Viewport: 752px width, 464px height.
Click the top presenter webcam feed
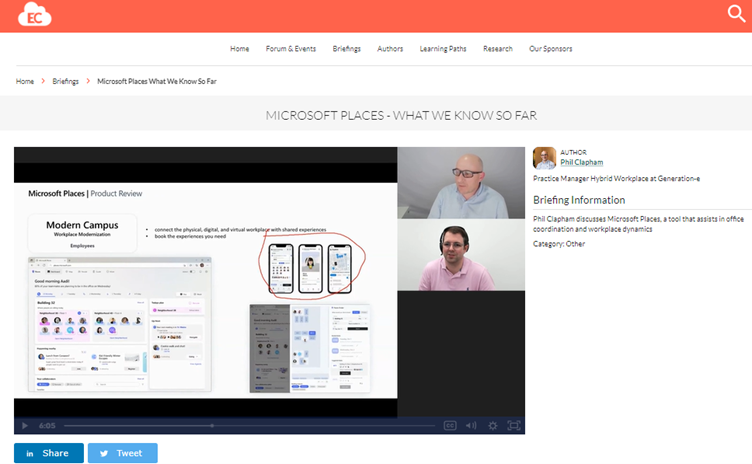click(x=461, y=183)
